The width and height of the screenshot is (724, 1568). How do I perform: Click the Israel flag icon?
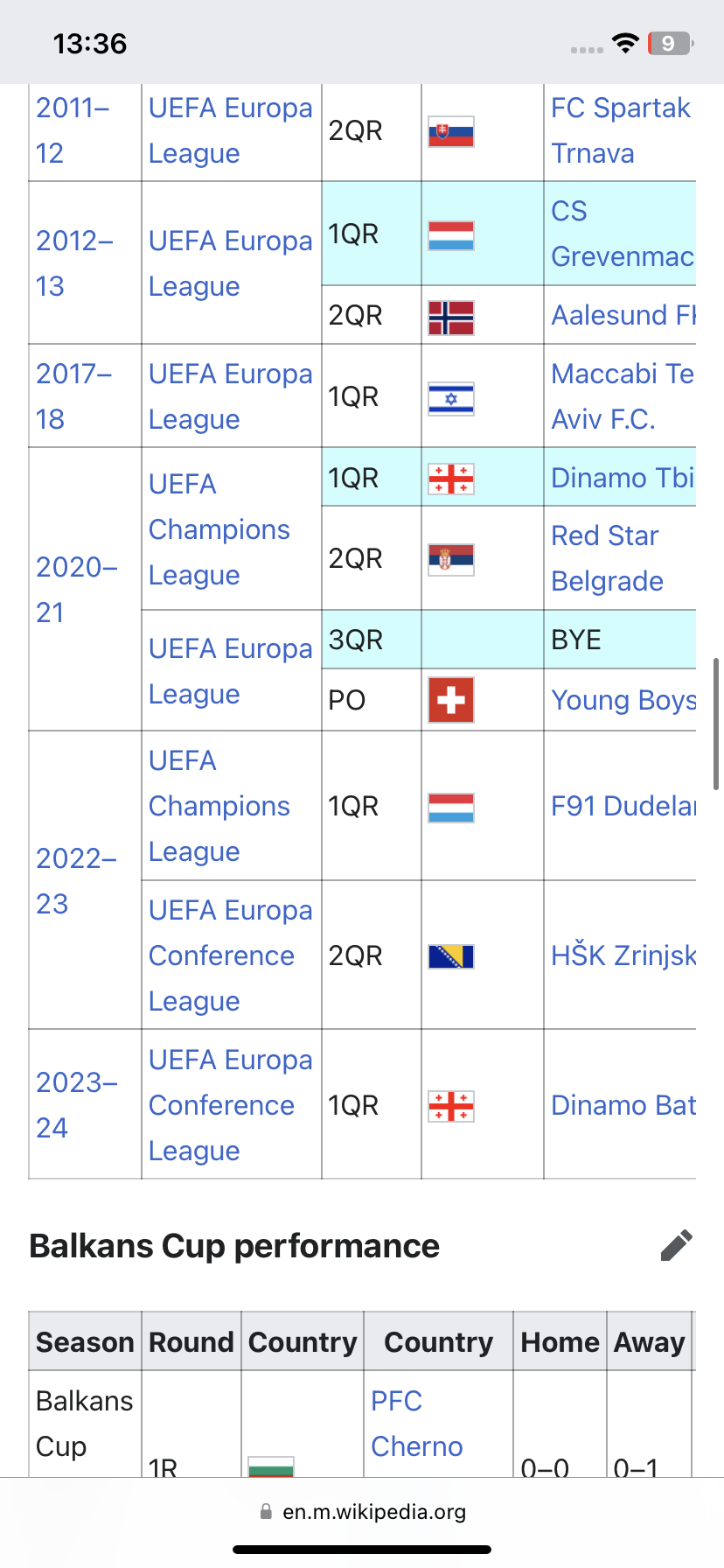pyautogui.click(x=451, y=399)
